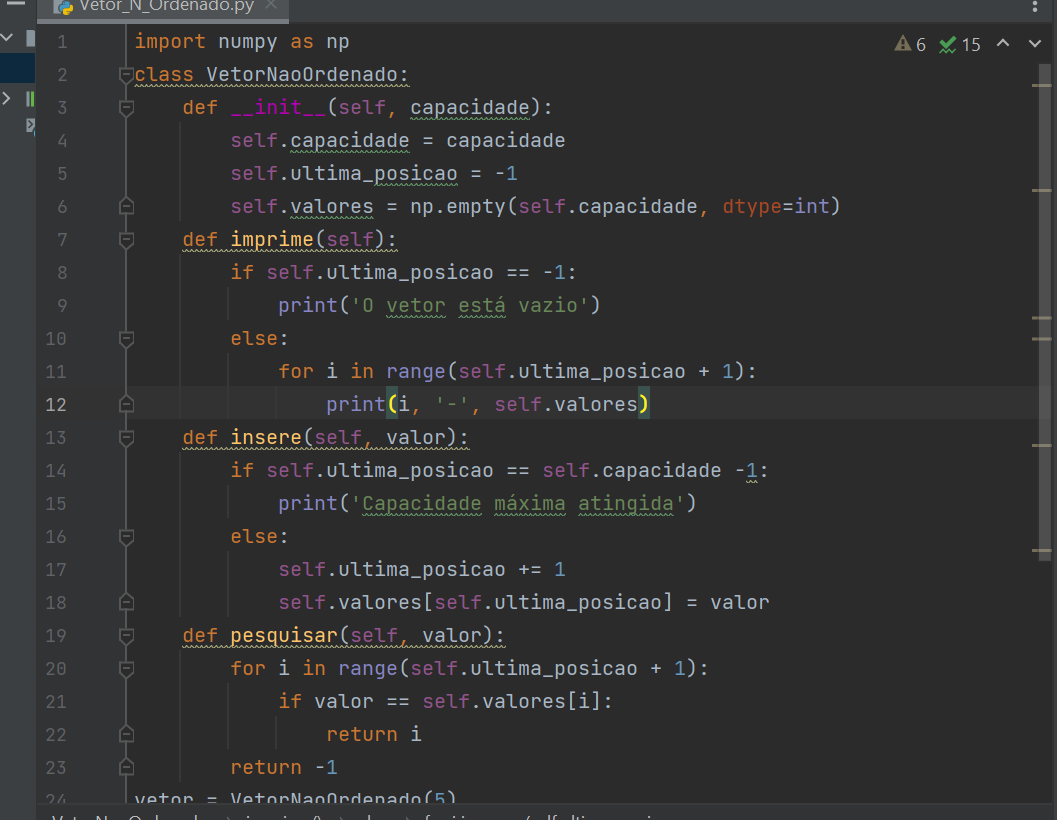The width and height of the screenshot is (1057, 820).
Task: Open the Vetor_N_Ordenado.py editor tab
Action: 162,7
